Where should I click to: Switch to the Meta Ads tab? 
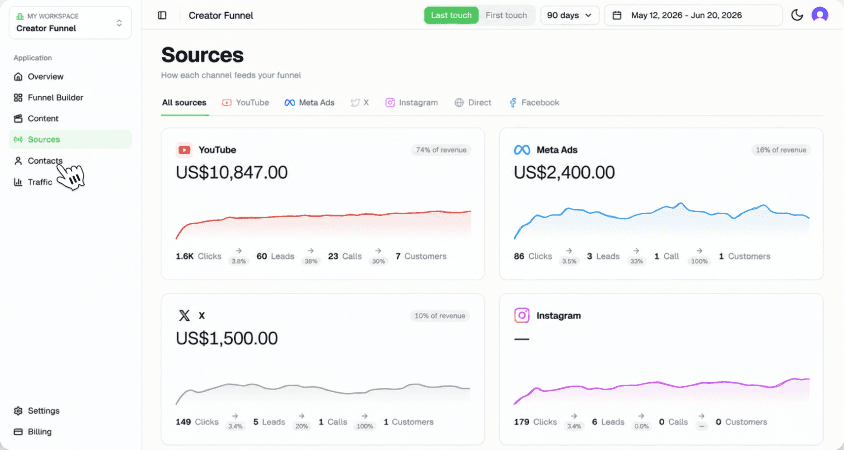point(310,103)
